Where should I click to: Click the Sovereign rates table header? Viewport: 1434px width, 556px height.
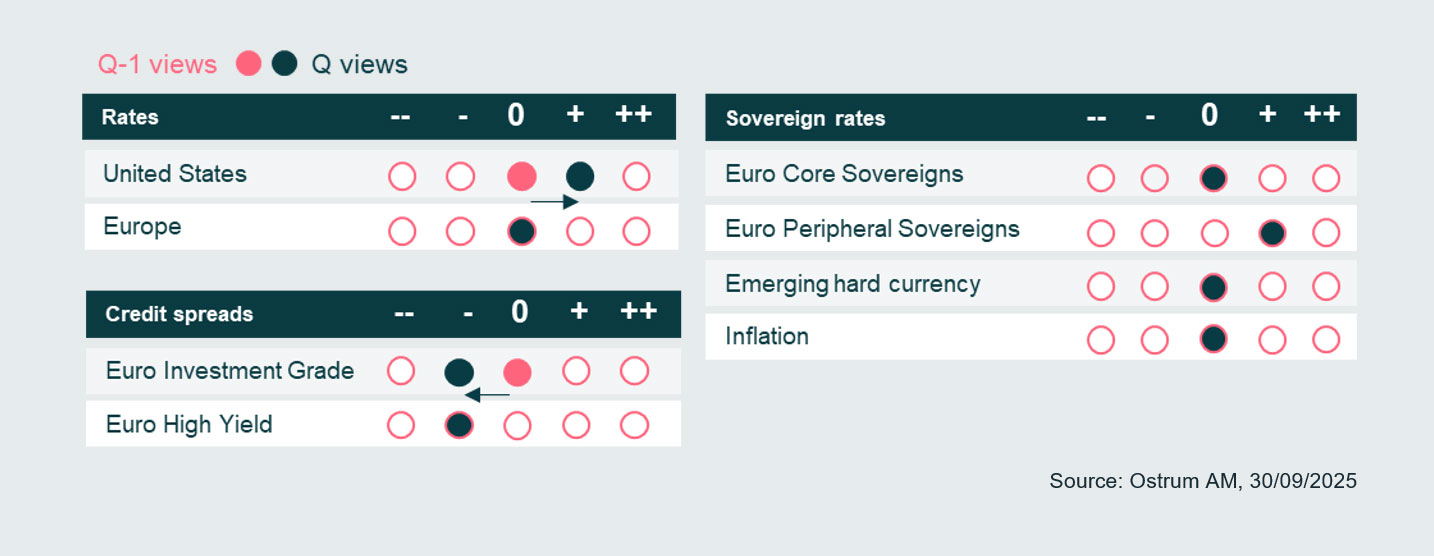(x=805, y=118)
